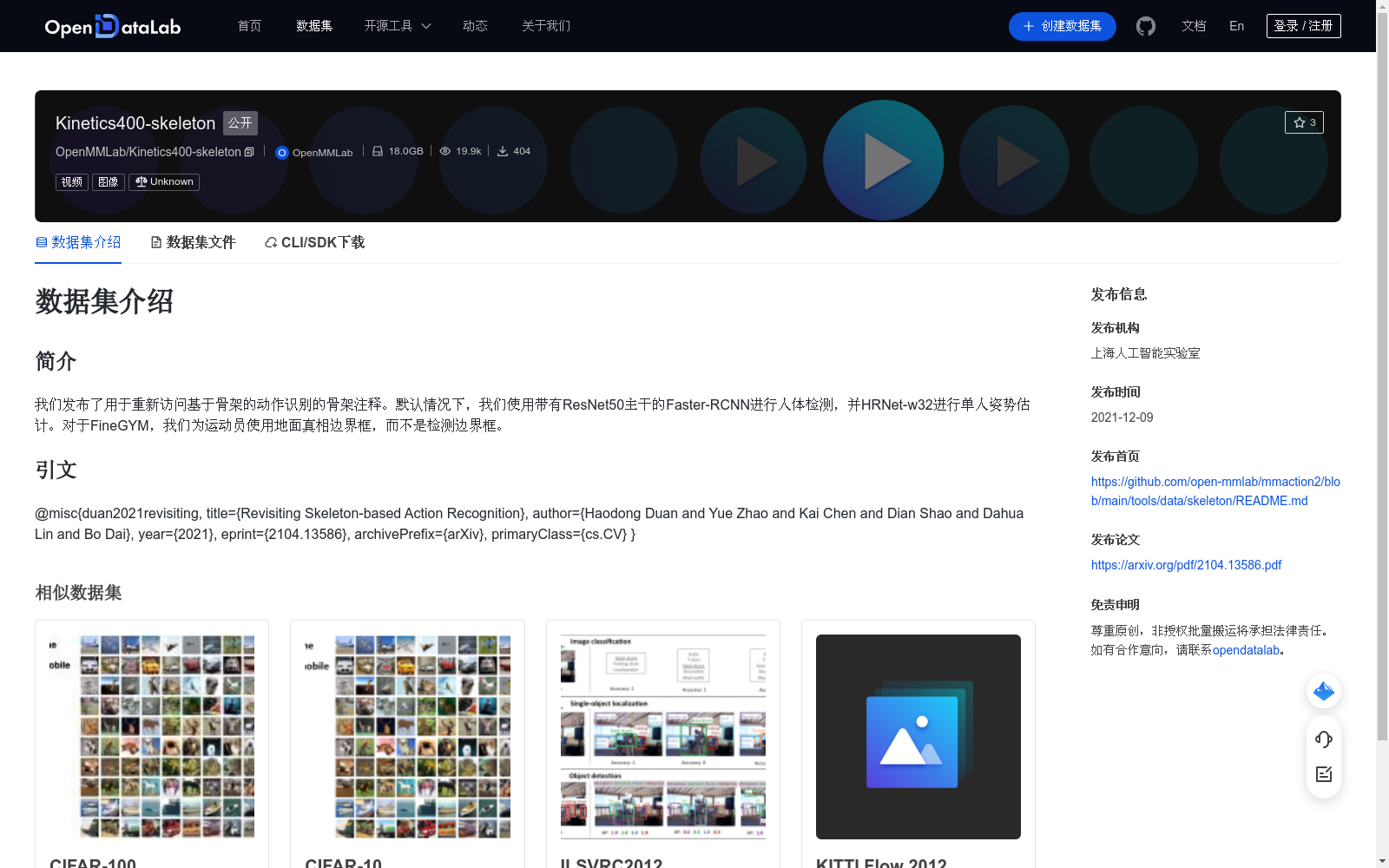The width and height of the screenshot is (1389, 868).
Task: Copy the OpenMMLab/Kinetics400-skeleton path
Action: (x=249, y=152)
